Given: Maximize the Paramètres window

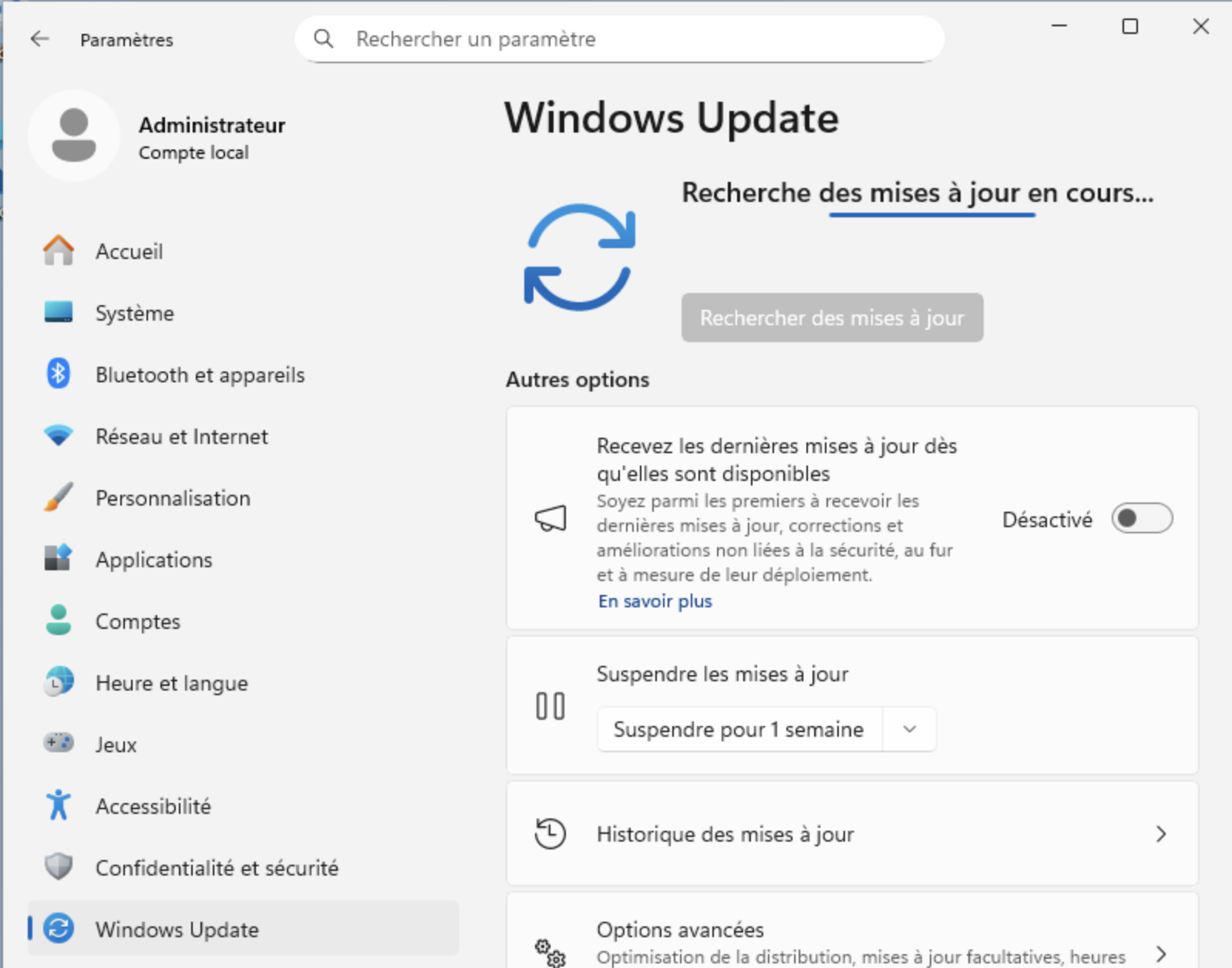Looking at the screenshot, I should [x=1130, y=26].
